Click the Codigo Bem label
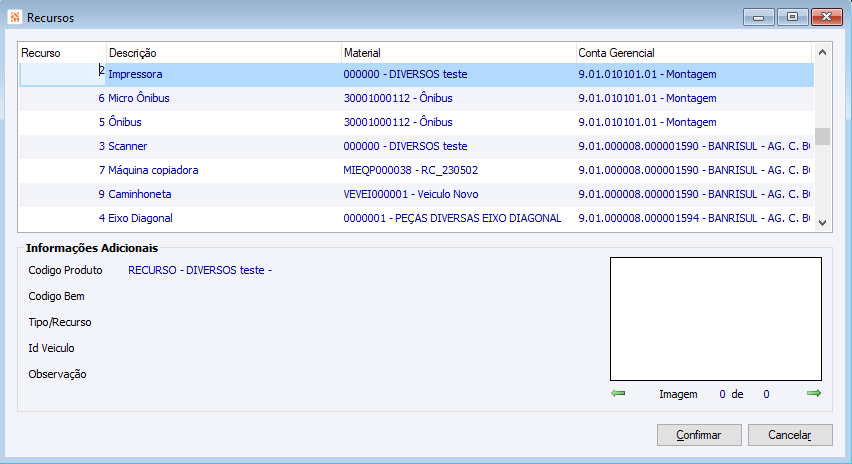Screen dimensions: 852x464 point(57,296)
